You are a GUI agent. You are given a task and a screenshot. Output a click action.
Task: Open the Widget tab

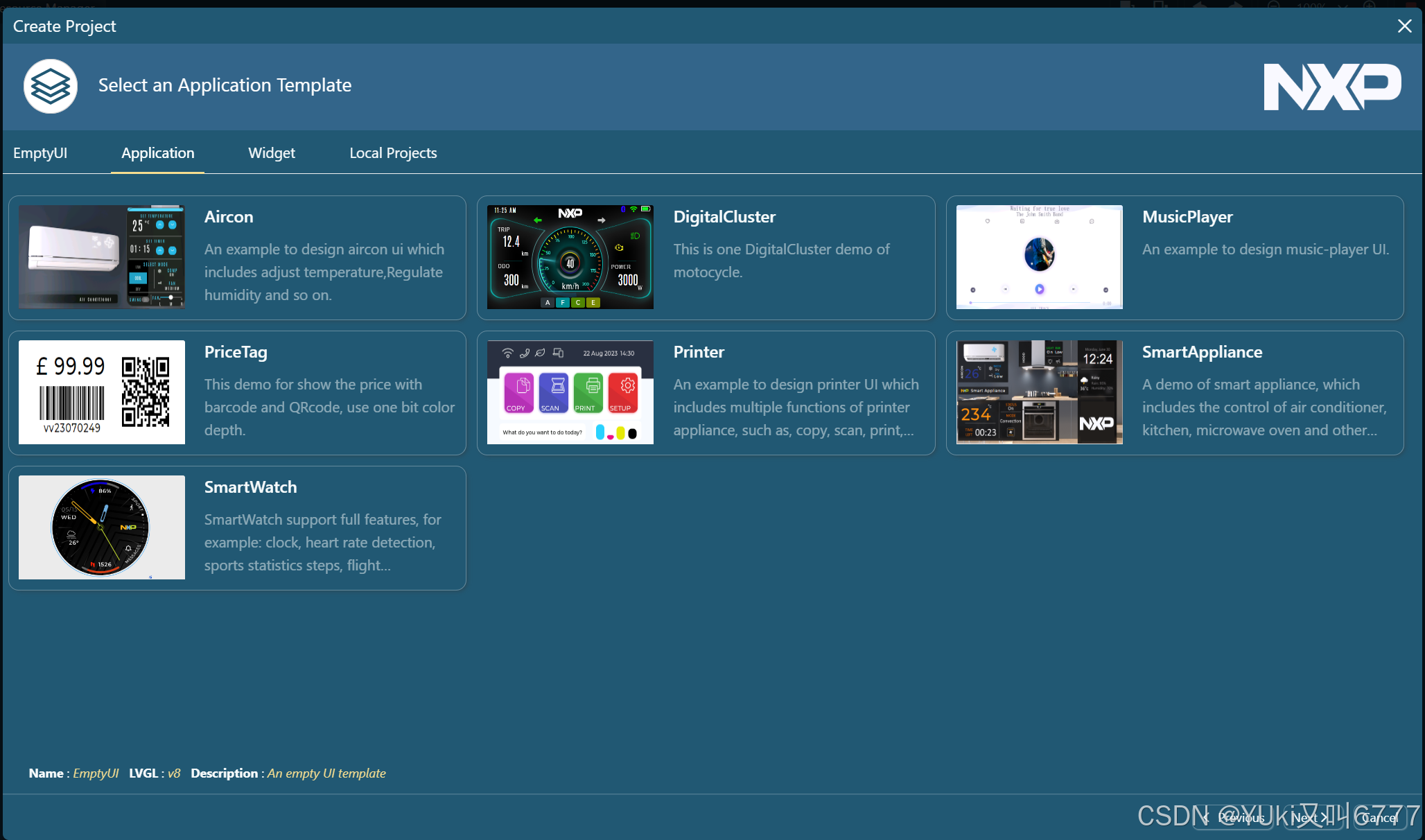(x=271, y=153)
